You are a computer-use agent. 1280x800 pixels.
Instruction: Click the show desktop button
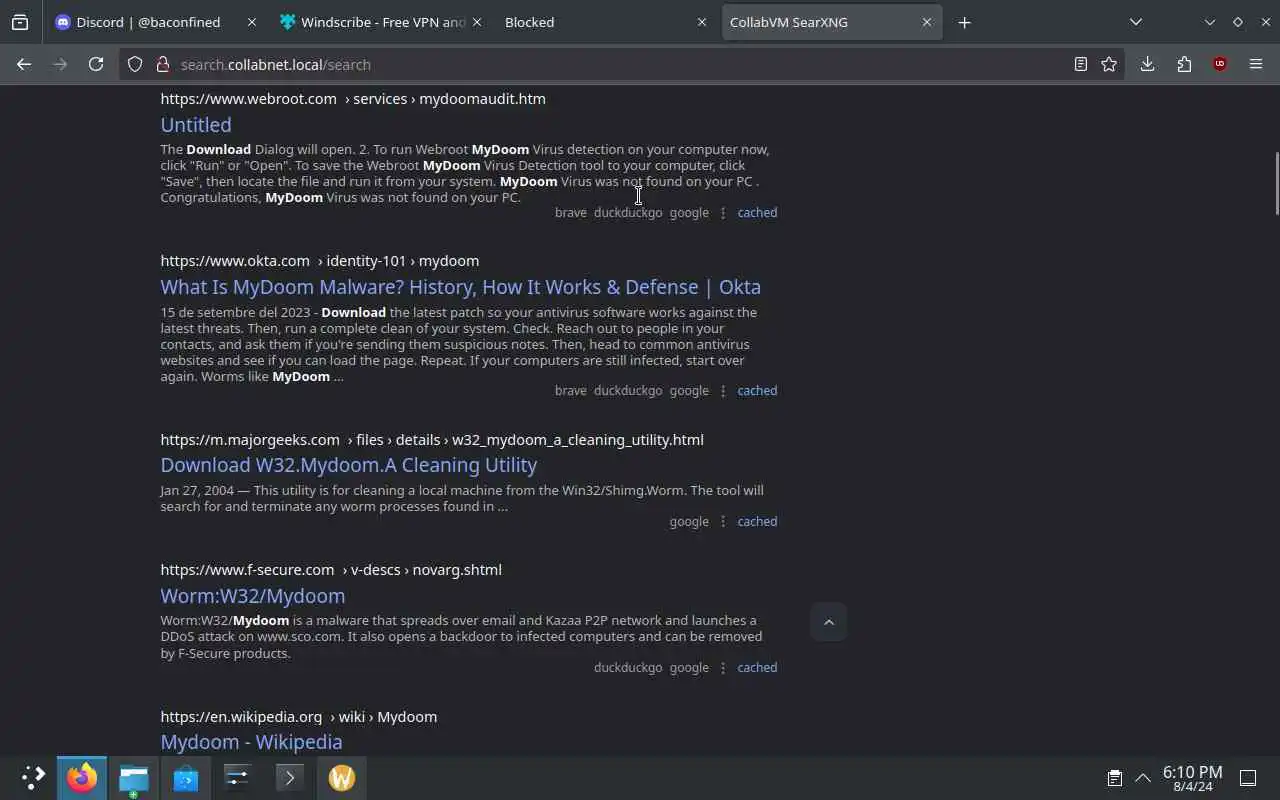coord(1248,778)
